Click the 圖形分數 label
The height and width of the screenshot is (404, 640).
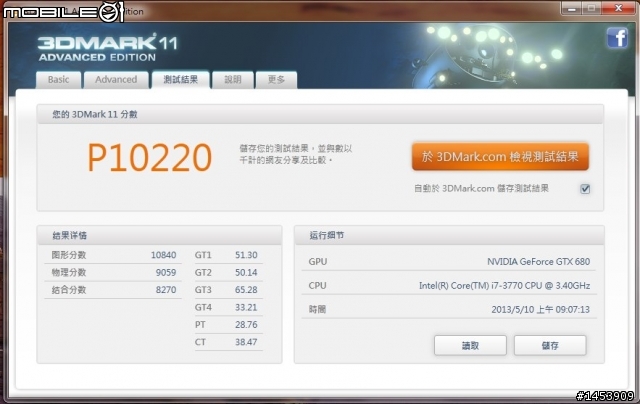tap(69, 255)
